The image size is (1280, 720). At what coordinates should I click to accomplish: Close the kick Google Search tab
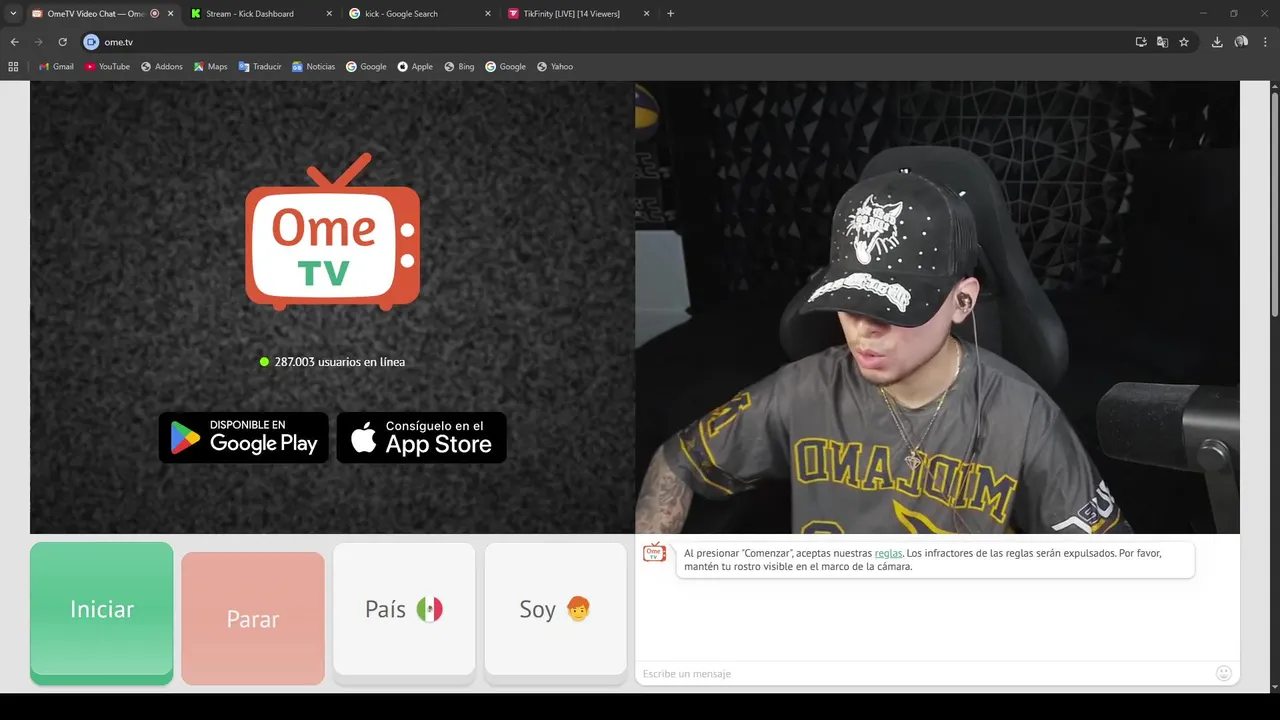tap(487, 14)
